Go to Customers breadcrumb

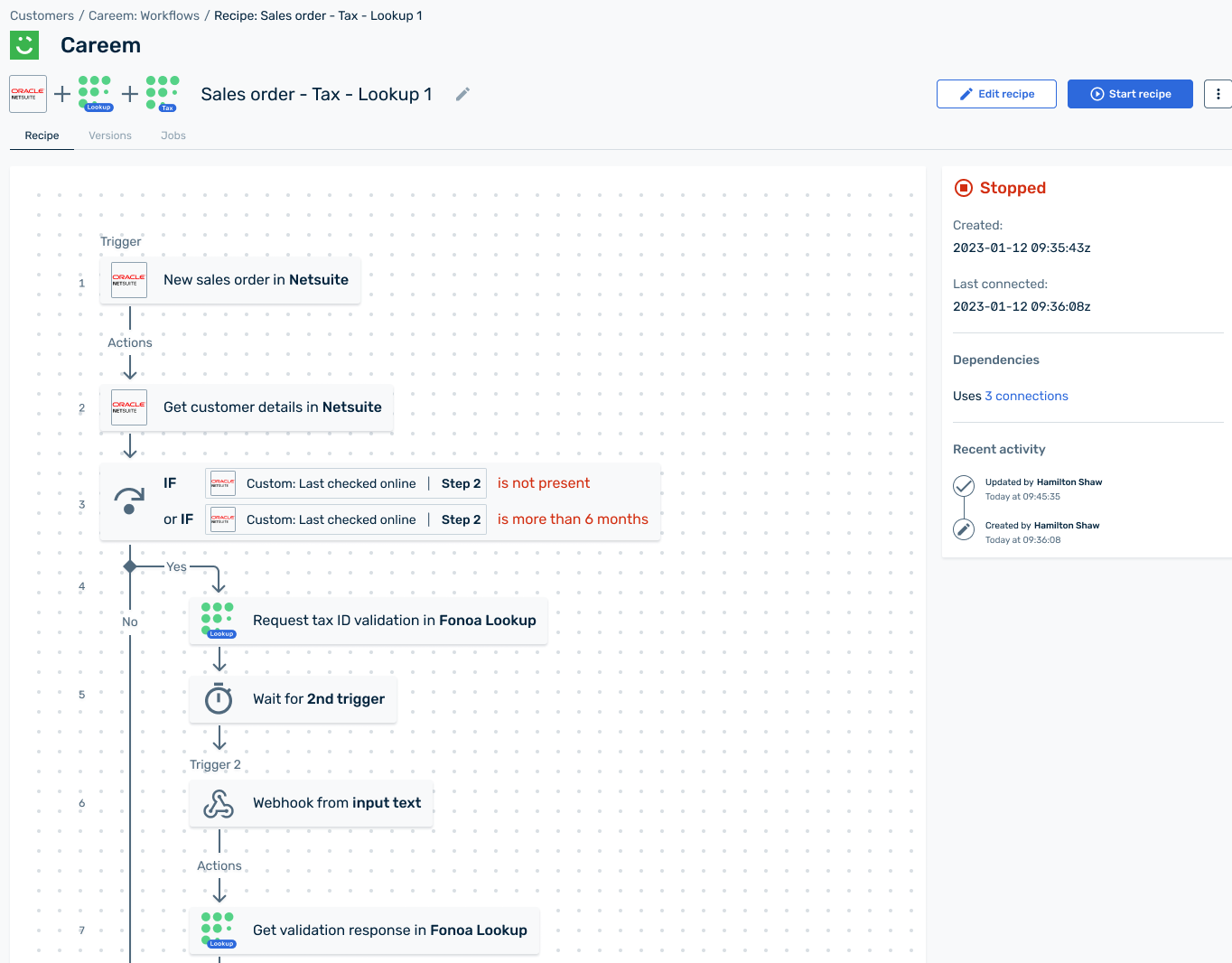[42, 15]
